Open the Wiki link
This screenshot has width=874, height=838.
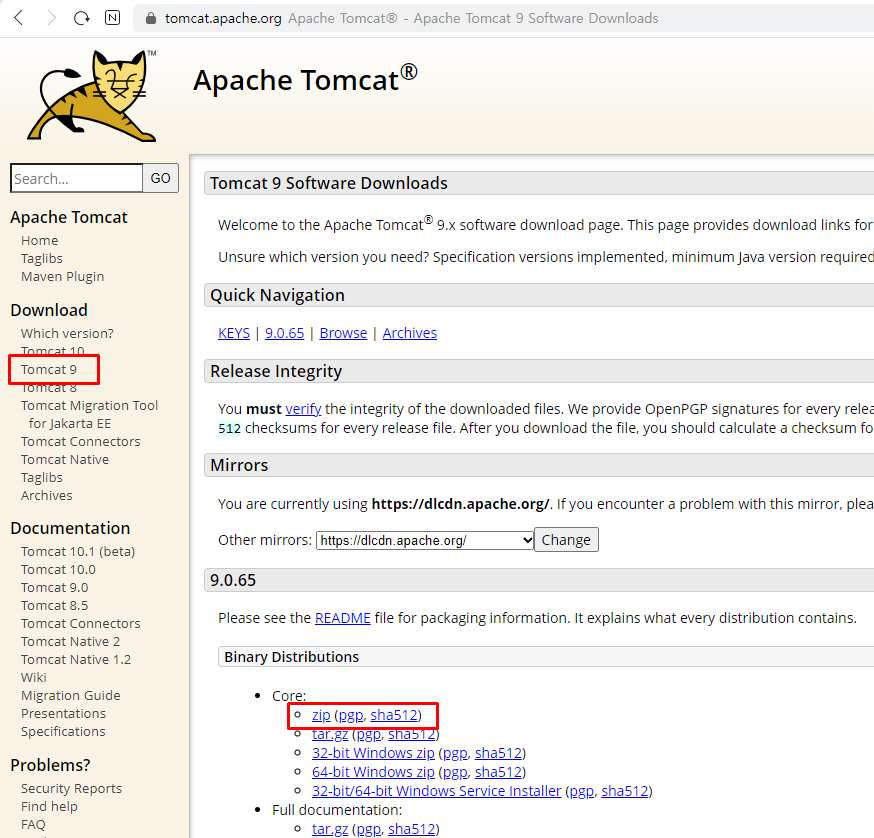tap(34, 677)
